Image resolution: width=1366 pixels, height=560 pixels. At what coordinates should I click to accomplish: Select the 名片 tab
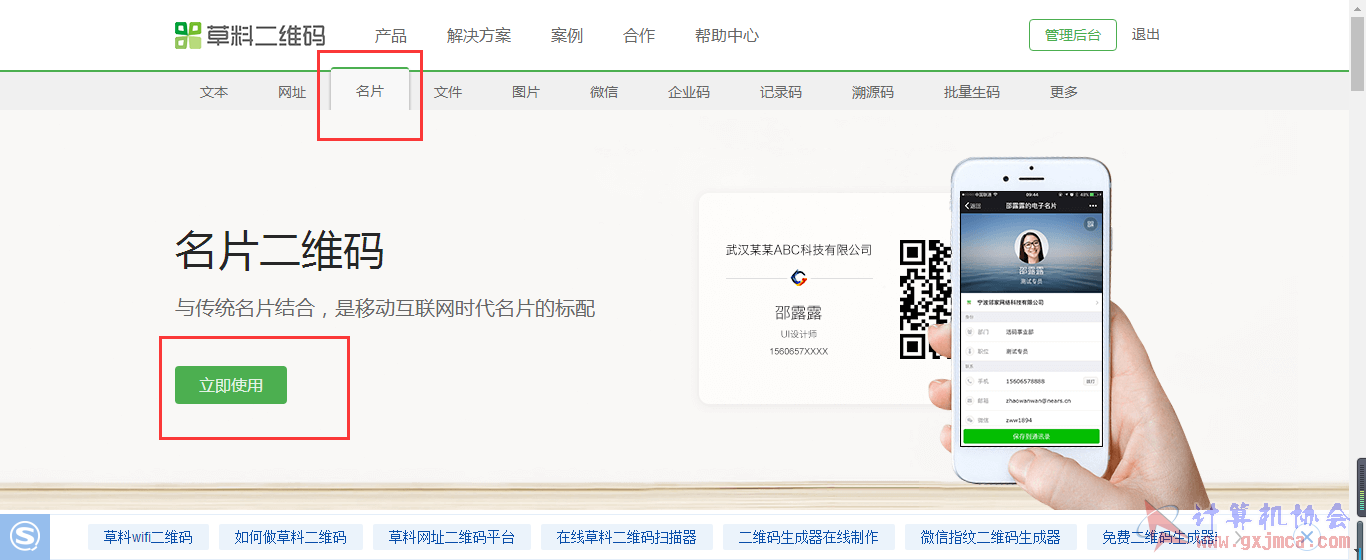click(370, 90)
